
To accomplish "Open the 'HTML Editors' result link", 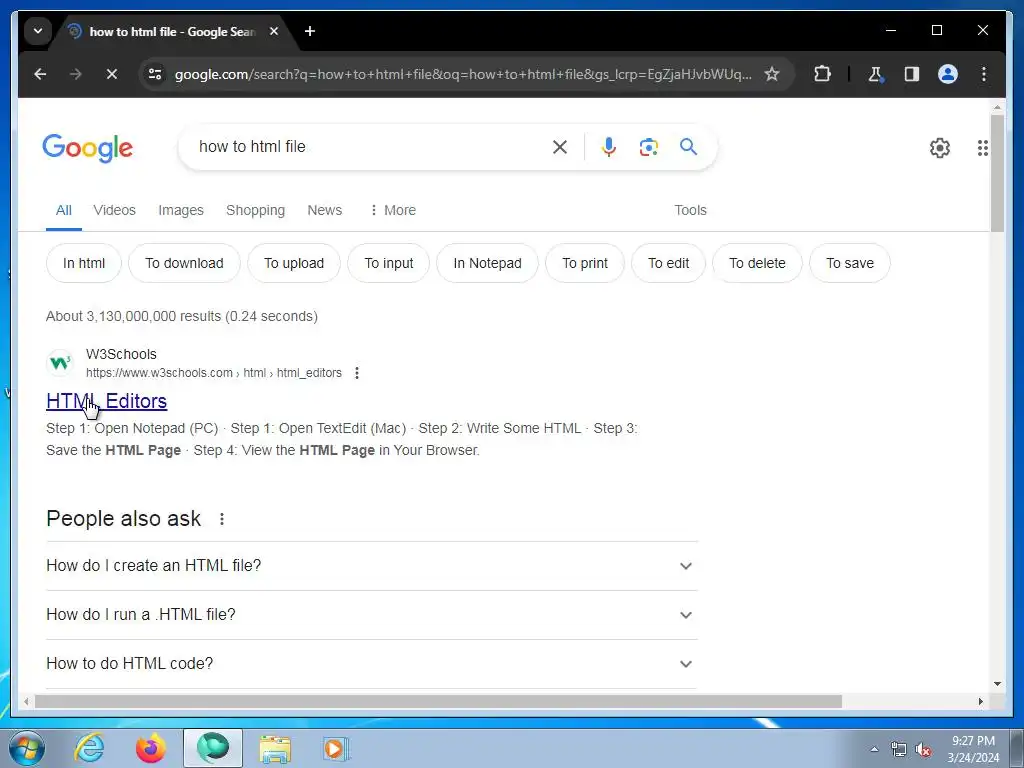I will click(106, 401).
